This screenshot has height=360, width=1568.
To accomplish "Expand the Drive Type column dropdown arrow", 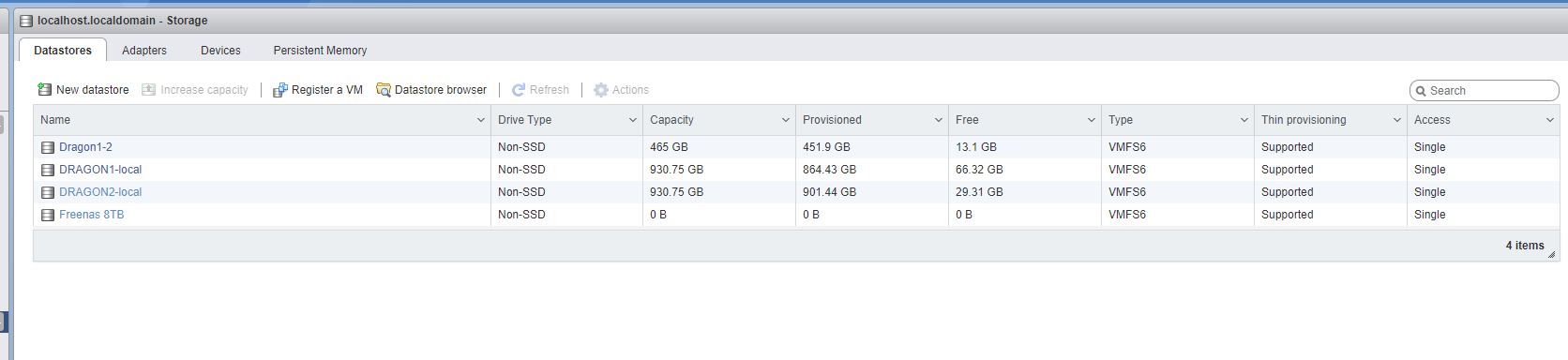I will [632, 120].
